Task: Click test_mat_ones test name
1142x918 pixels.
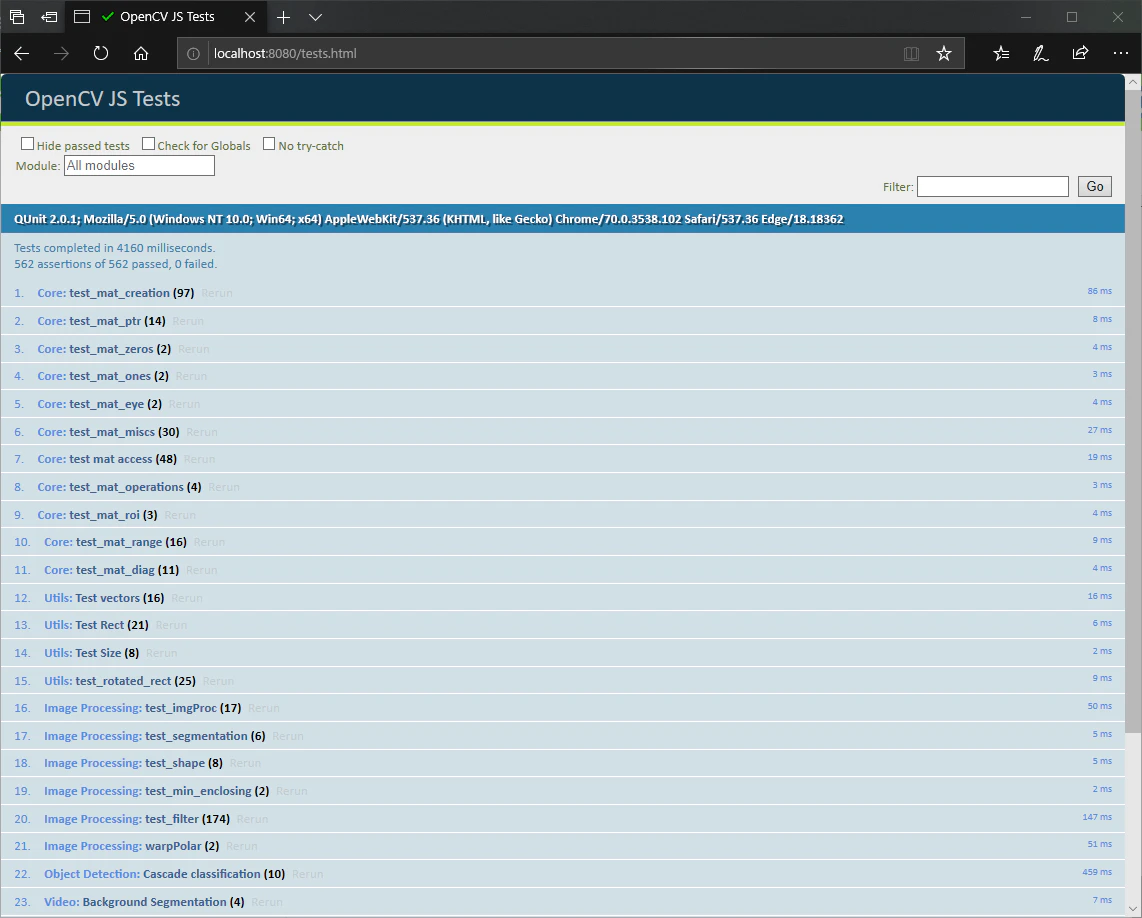Action: pos(110,376)
